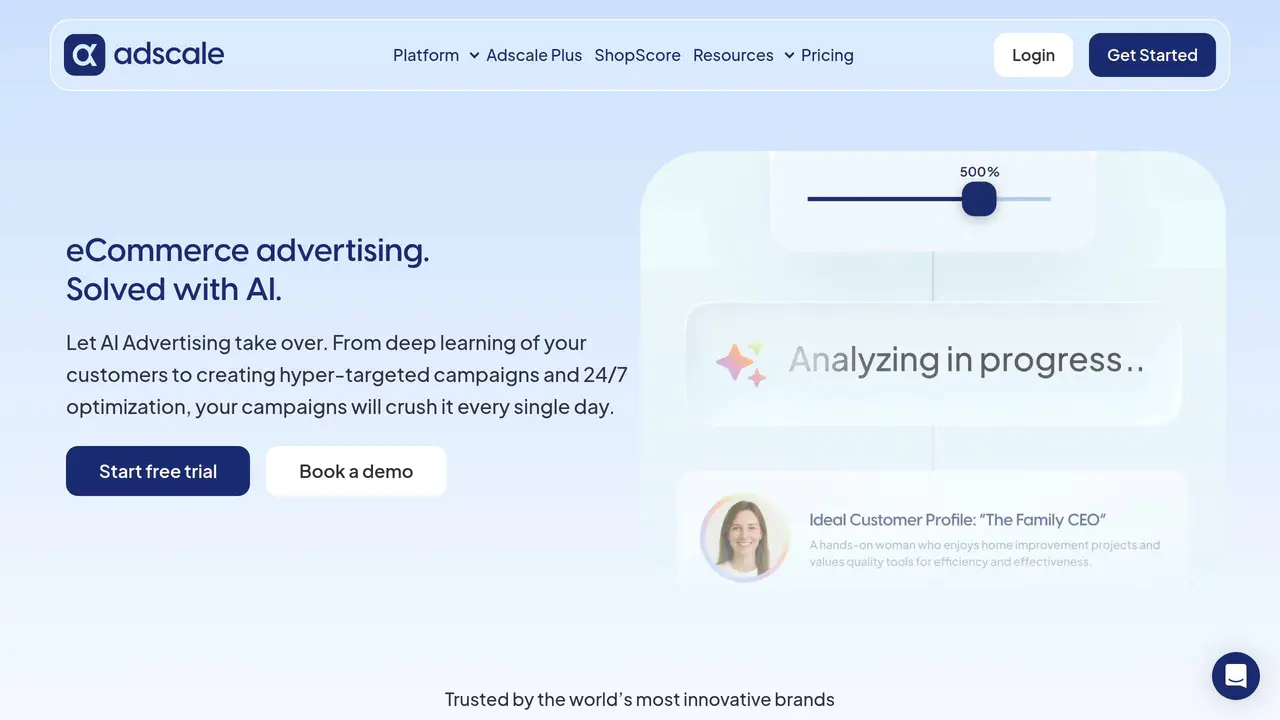1280x720 pixels.
Task: Select the Analyzing in progress card
Action: point(933,363)
